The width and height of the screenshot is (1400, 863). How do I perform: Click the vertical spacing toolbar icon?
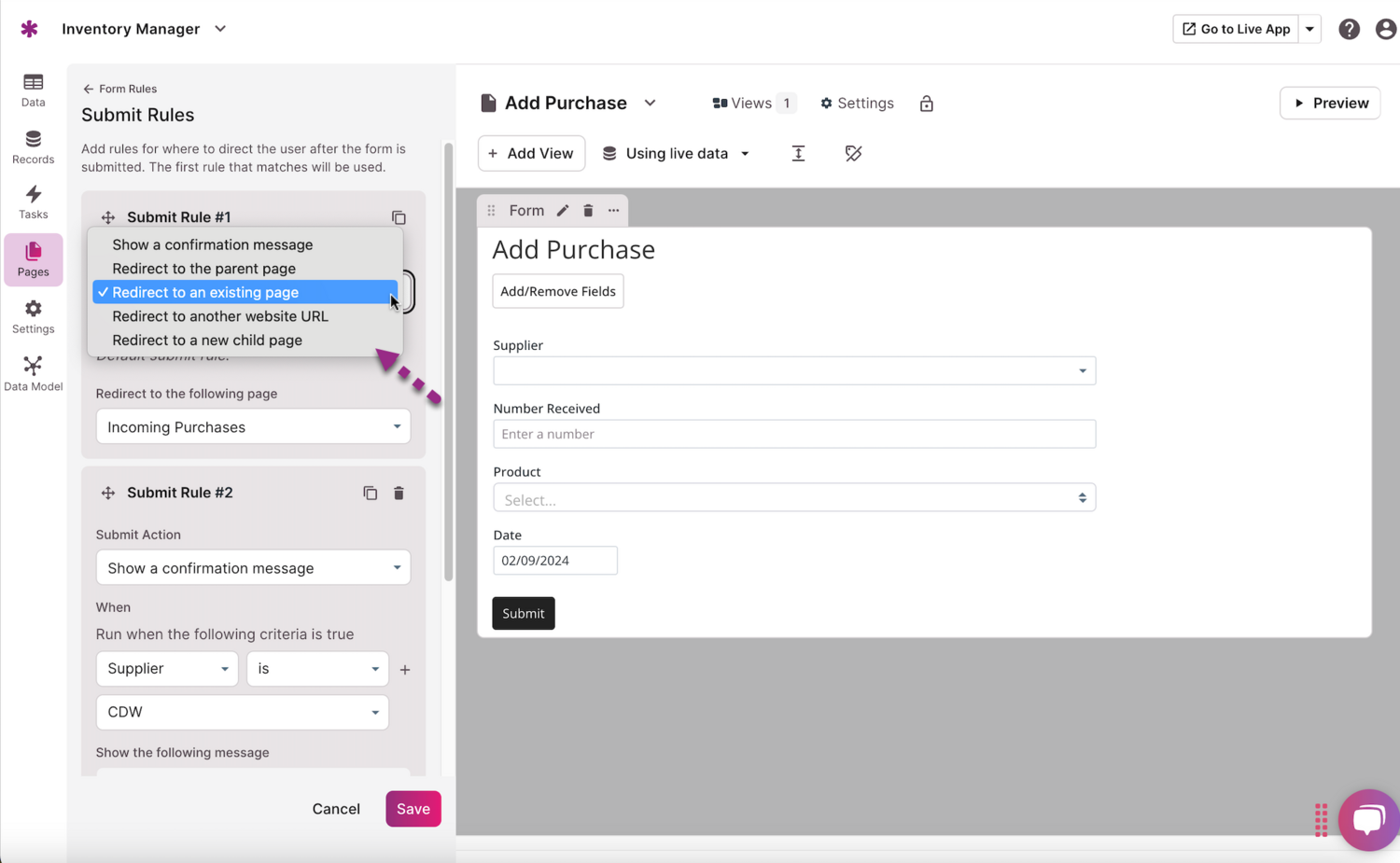point(798,153)
